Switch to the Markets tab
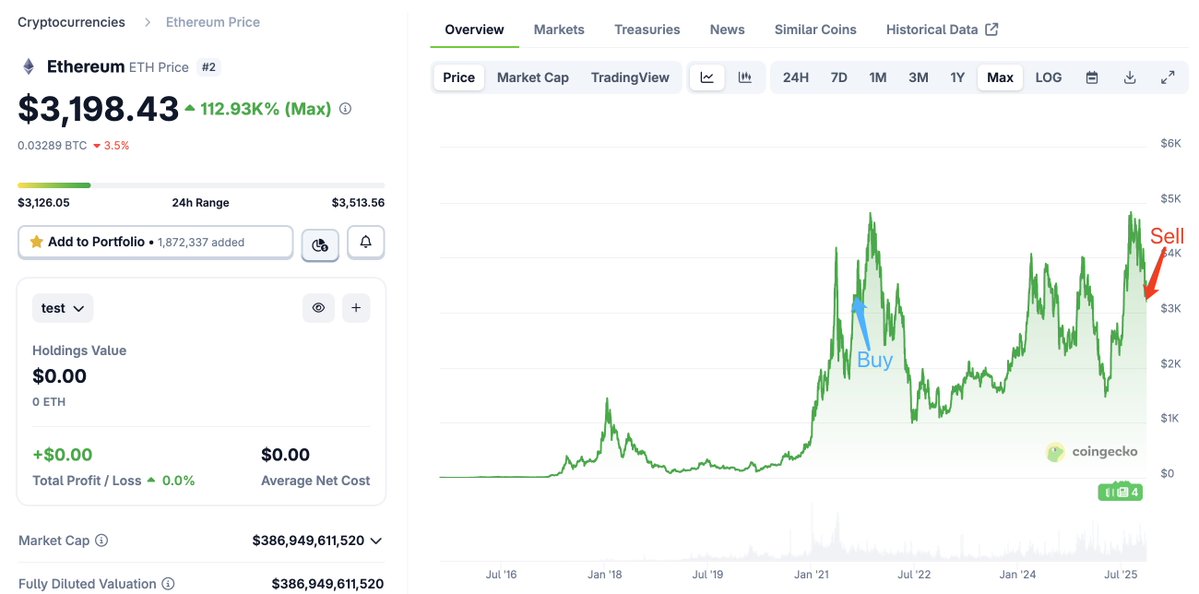1199x594 pixels. (559, 29)
